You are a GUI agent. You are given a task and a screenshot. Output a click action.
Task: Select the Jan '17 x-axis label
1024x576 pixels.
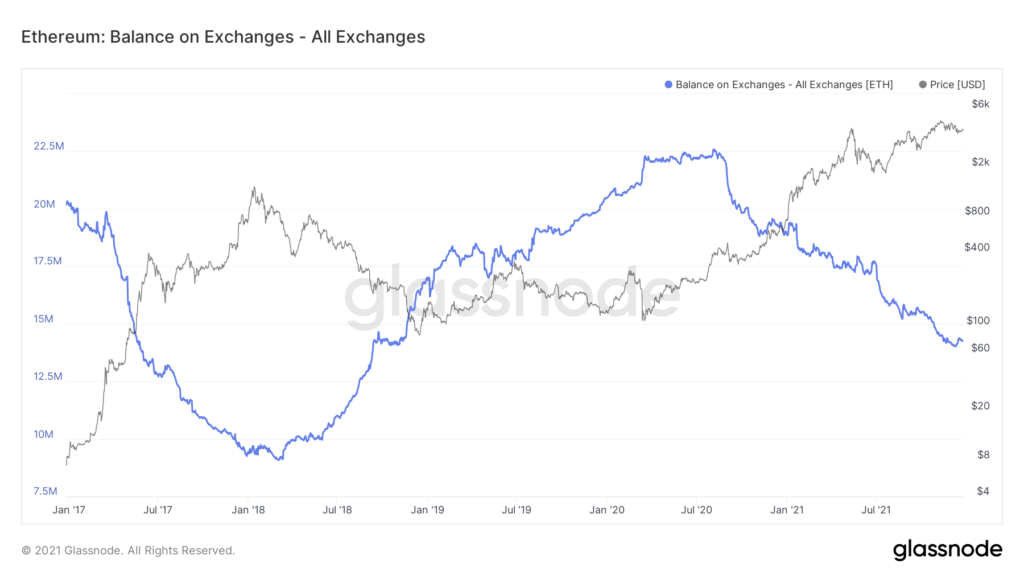[67, 509]
